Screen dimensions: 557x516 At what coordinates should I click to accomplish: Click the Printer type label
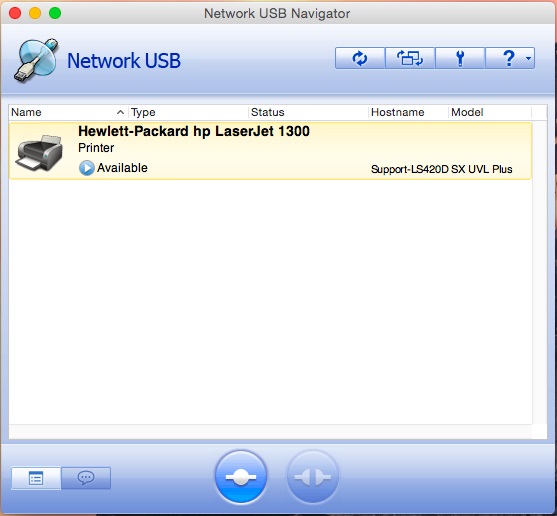tap(96, 148)
